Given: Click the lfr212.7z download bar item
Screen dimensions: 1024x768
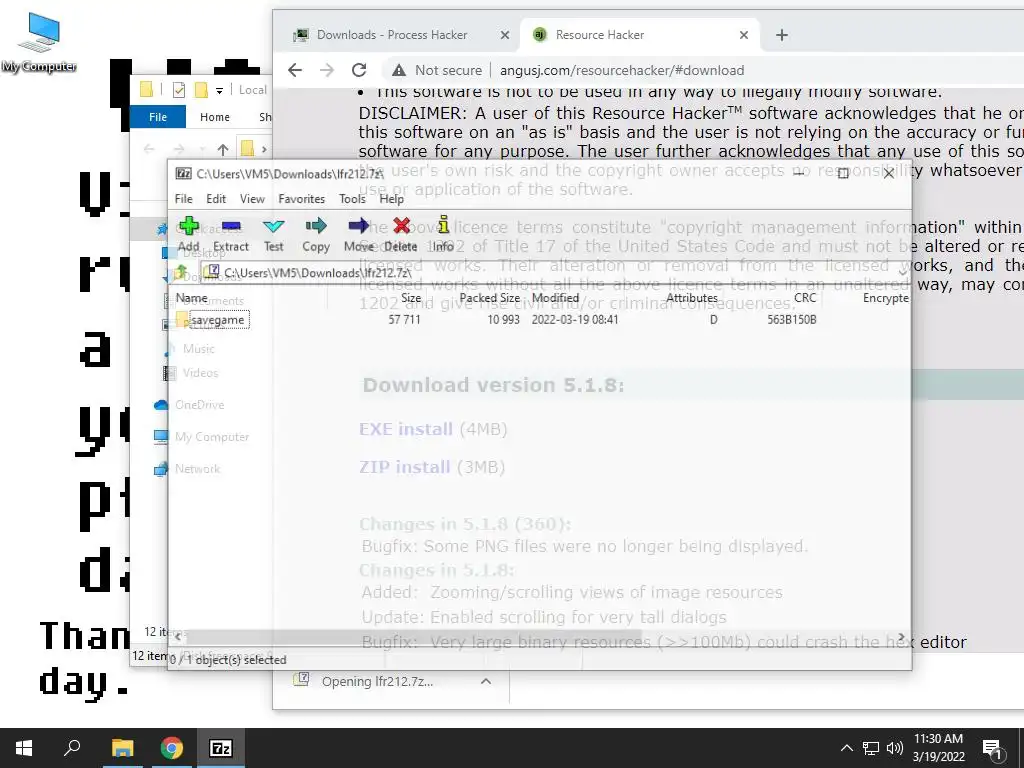Looking at the screenshot, I should pos(377,681).
